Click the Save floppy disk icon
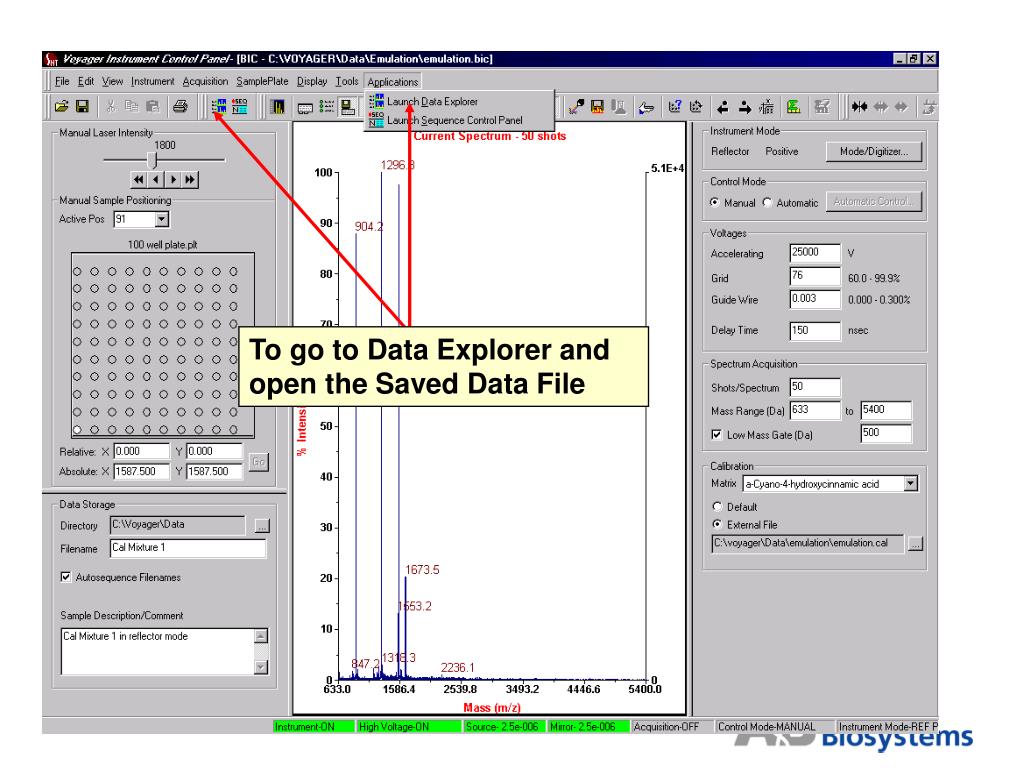This screenshot has height=768, width=1024. (x=82, y=106)
